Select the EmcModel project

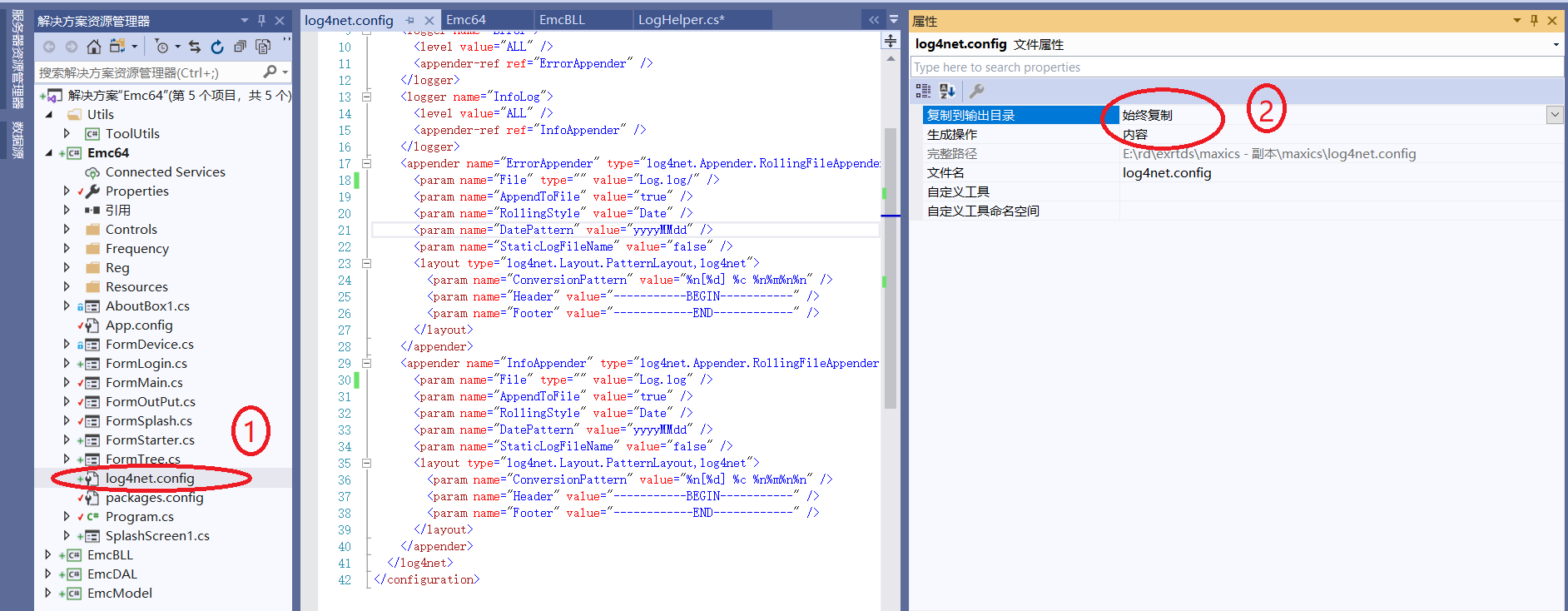(119, 593)
